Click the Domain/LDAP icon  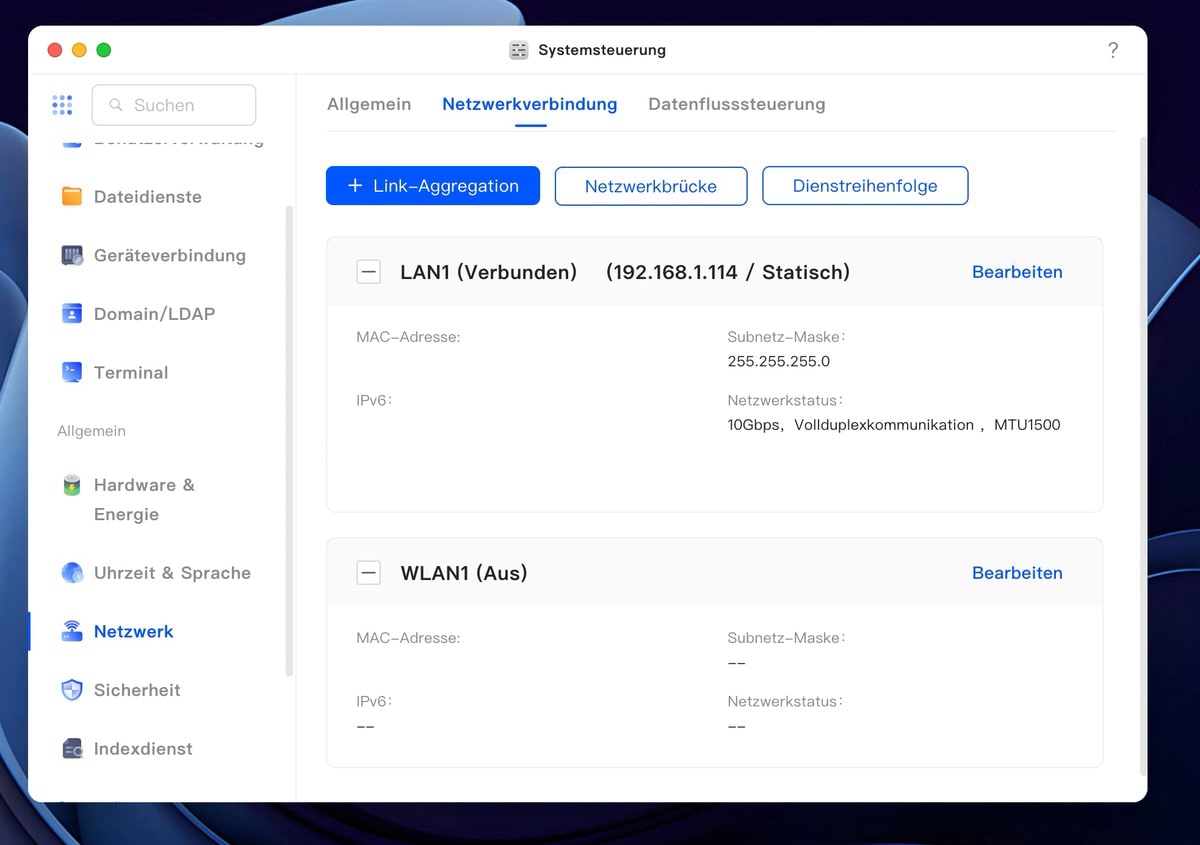click(x=72, y=314)
